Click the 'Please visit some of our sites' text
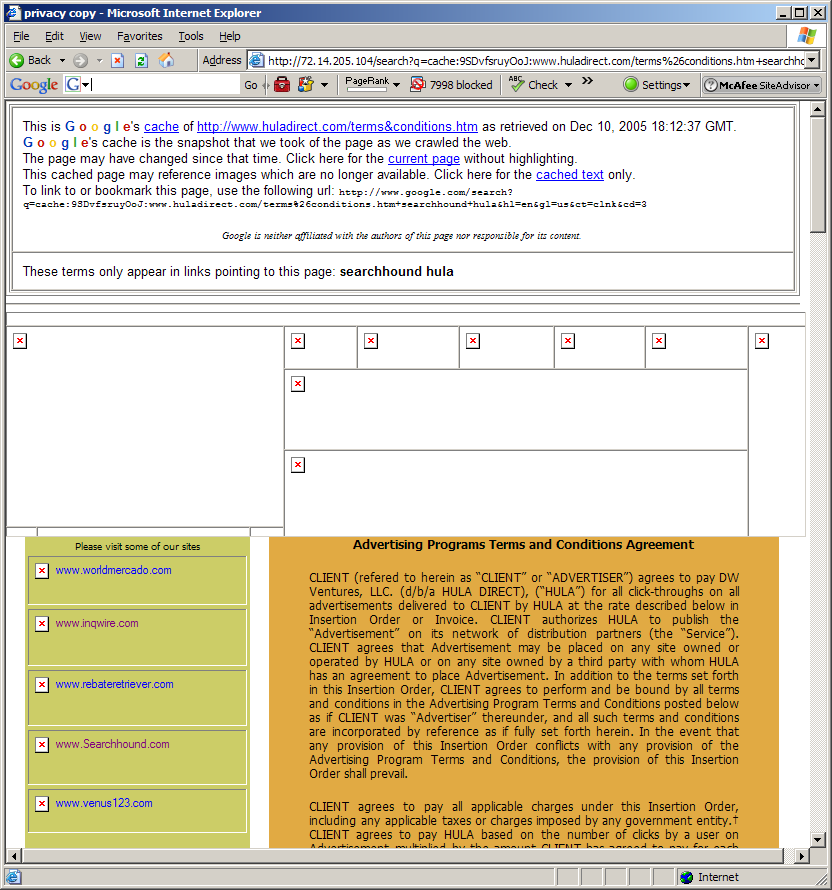 tap(138, 547)
